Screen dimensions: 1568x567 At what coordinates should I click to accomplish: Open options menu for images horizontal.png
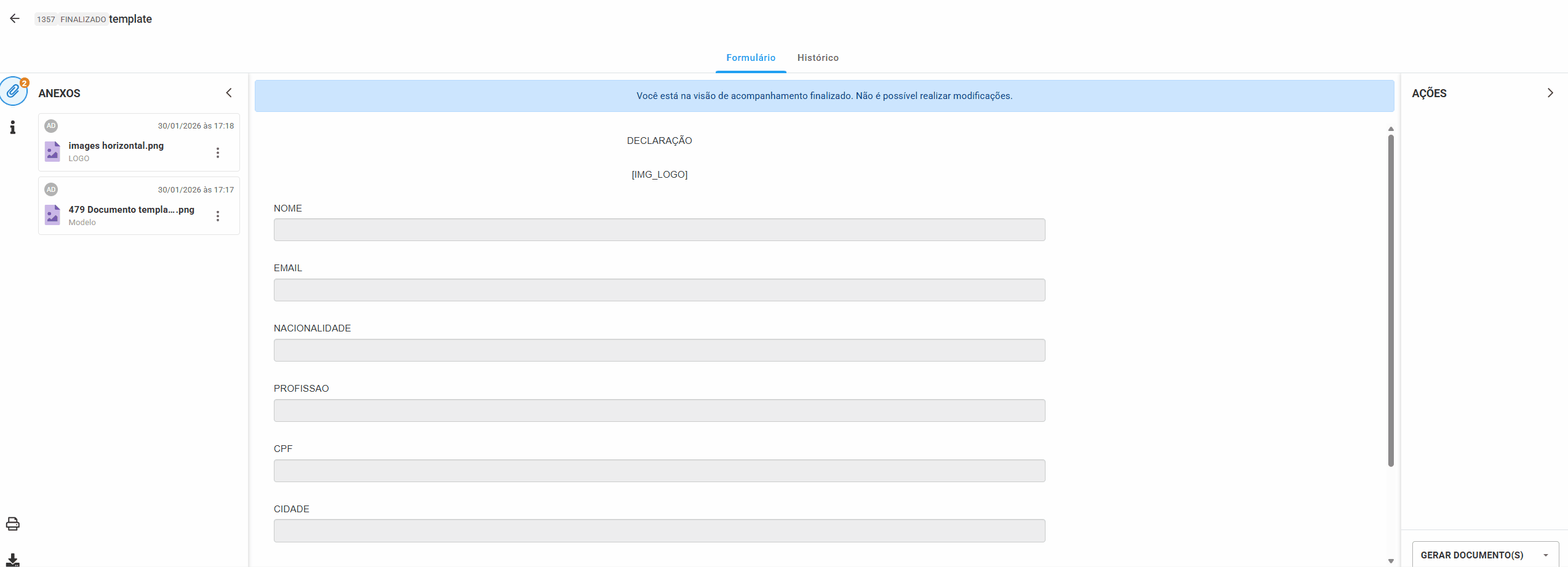(218, 153)
